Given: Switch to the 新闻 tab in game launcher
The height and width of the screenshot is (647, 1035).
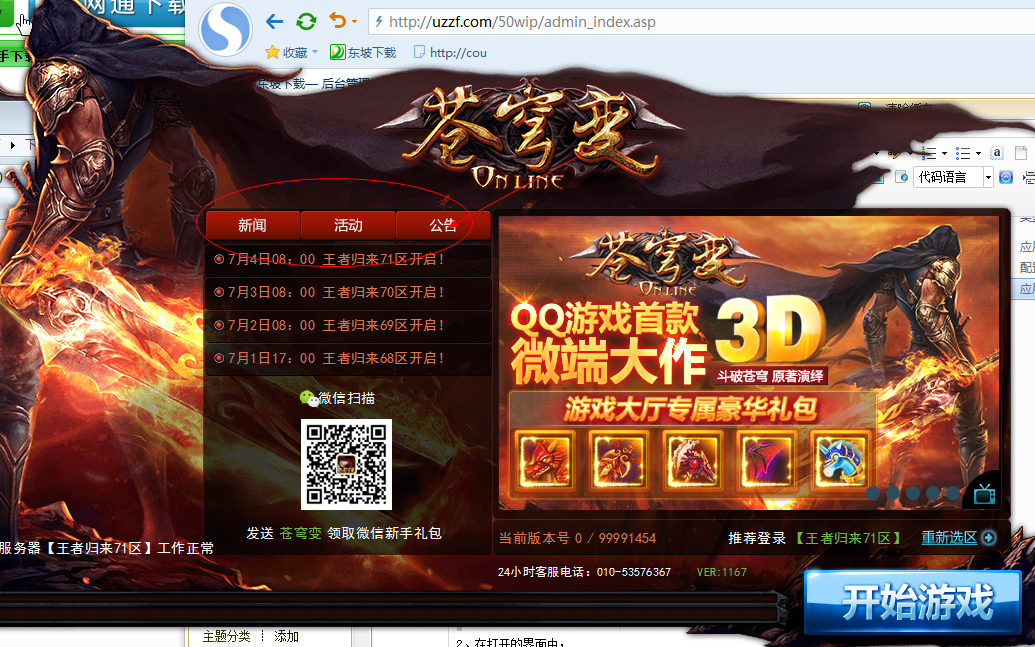Looking at the screenshot, I should coord(253,225).
